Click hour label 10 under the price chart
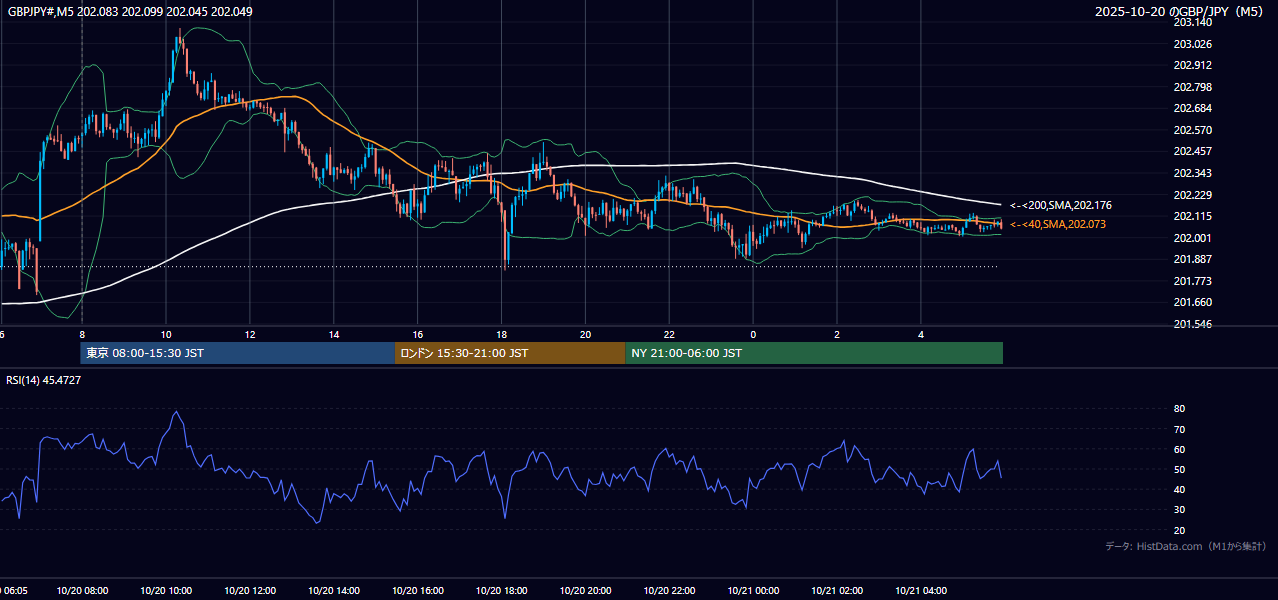This screenshot has width=1278, height=600. [166, 335]
